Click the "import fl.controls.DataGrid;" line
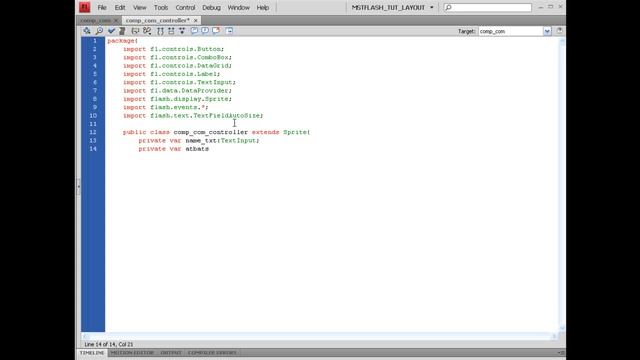Image resolution: width=640 pixels, height=360 pixels. click(177, 66)
